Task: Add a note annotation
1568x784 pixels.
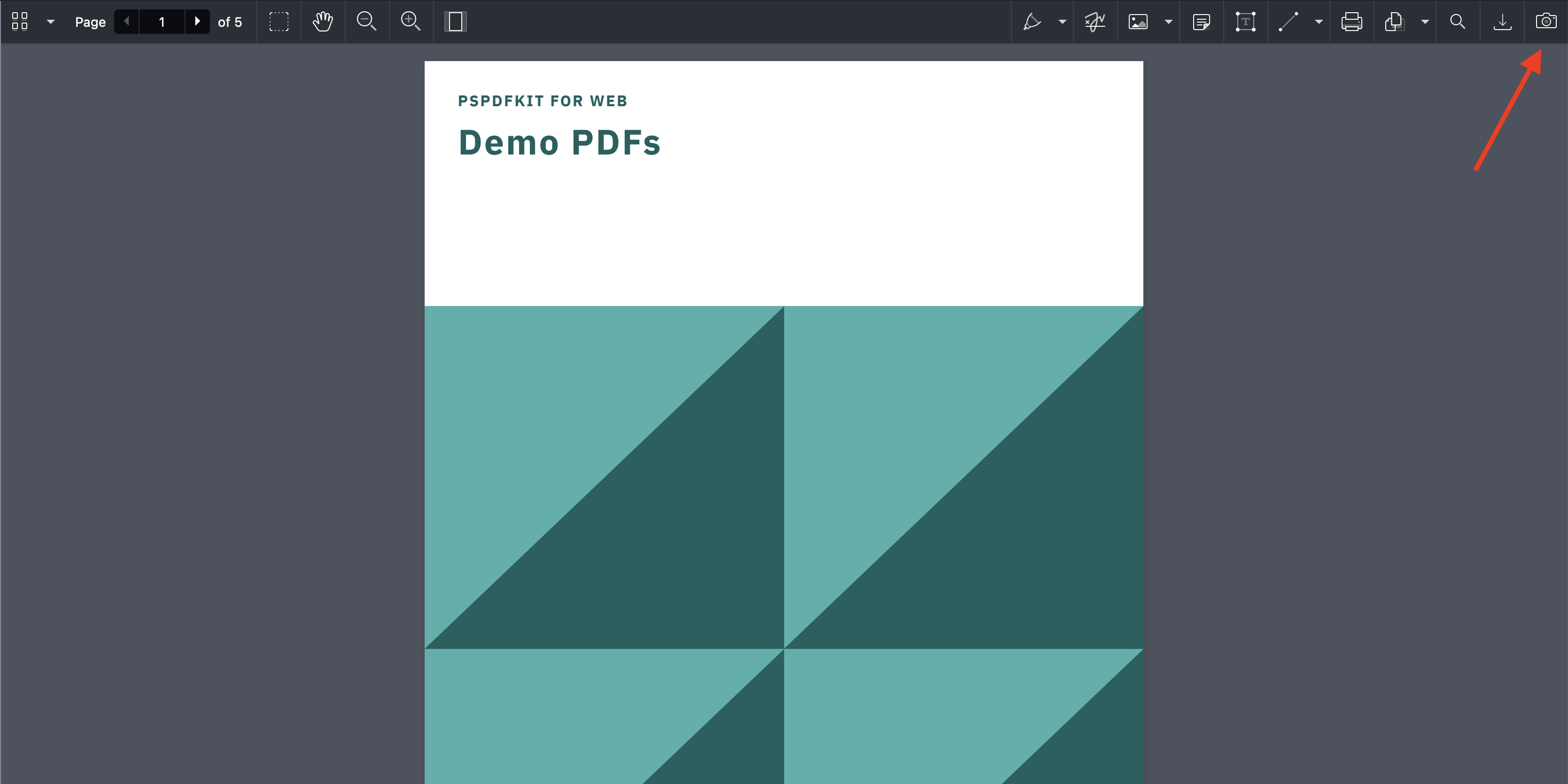Action: click(x=1201, y=21)
